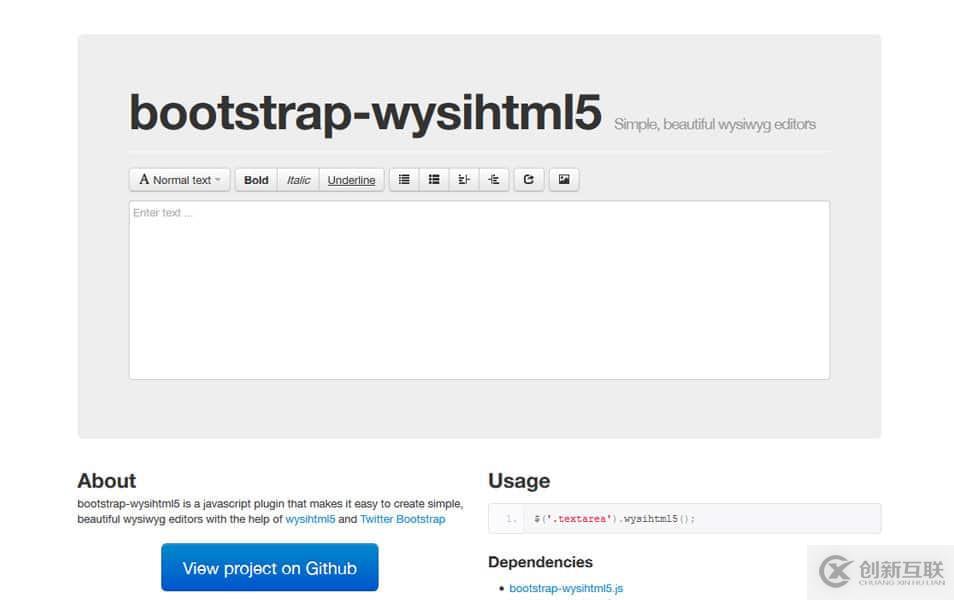Click the insert link share icon
Viewport: 954px width, 600px height.
pos(529,180)
